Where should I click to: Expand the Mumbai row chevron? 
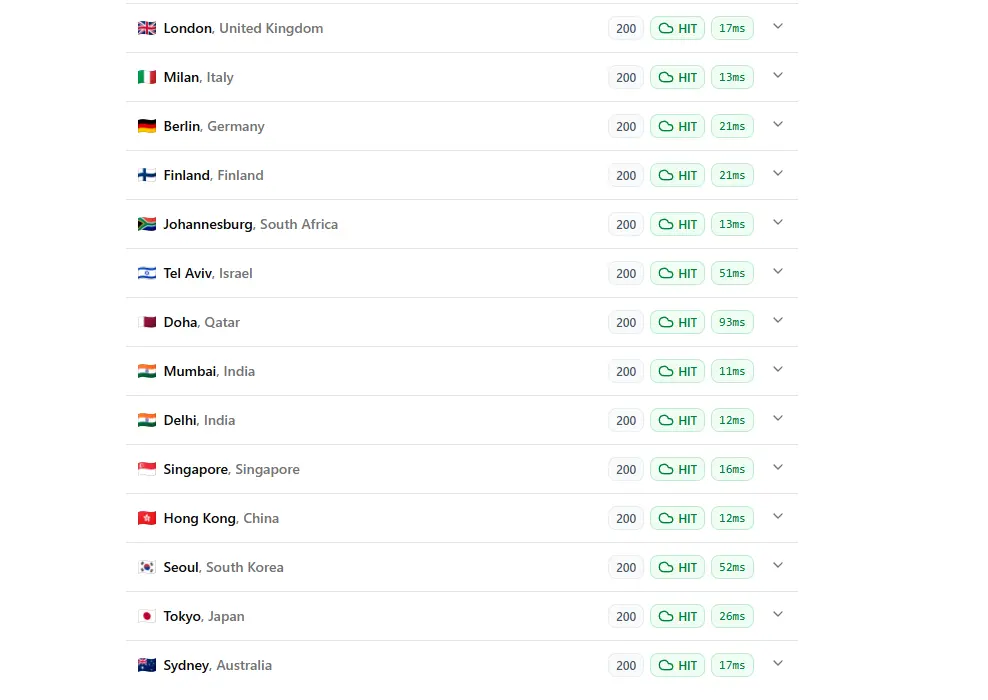(778, 370)
